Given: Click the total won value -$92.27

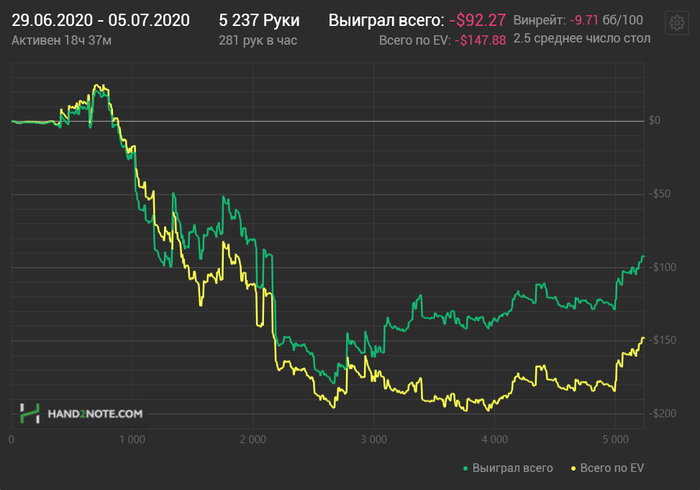Looking at the screenshot, I should coord(477,20).
